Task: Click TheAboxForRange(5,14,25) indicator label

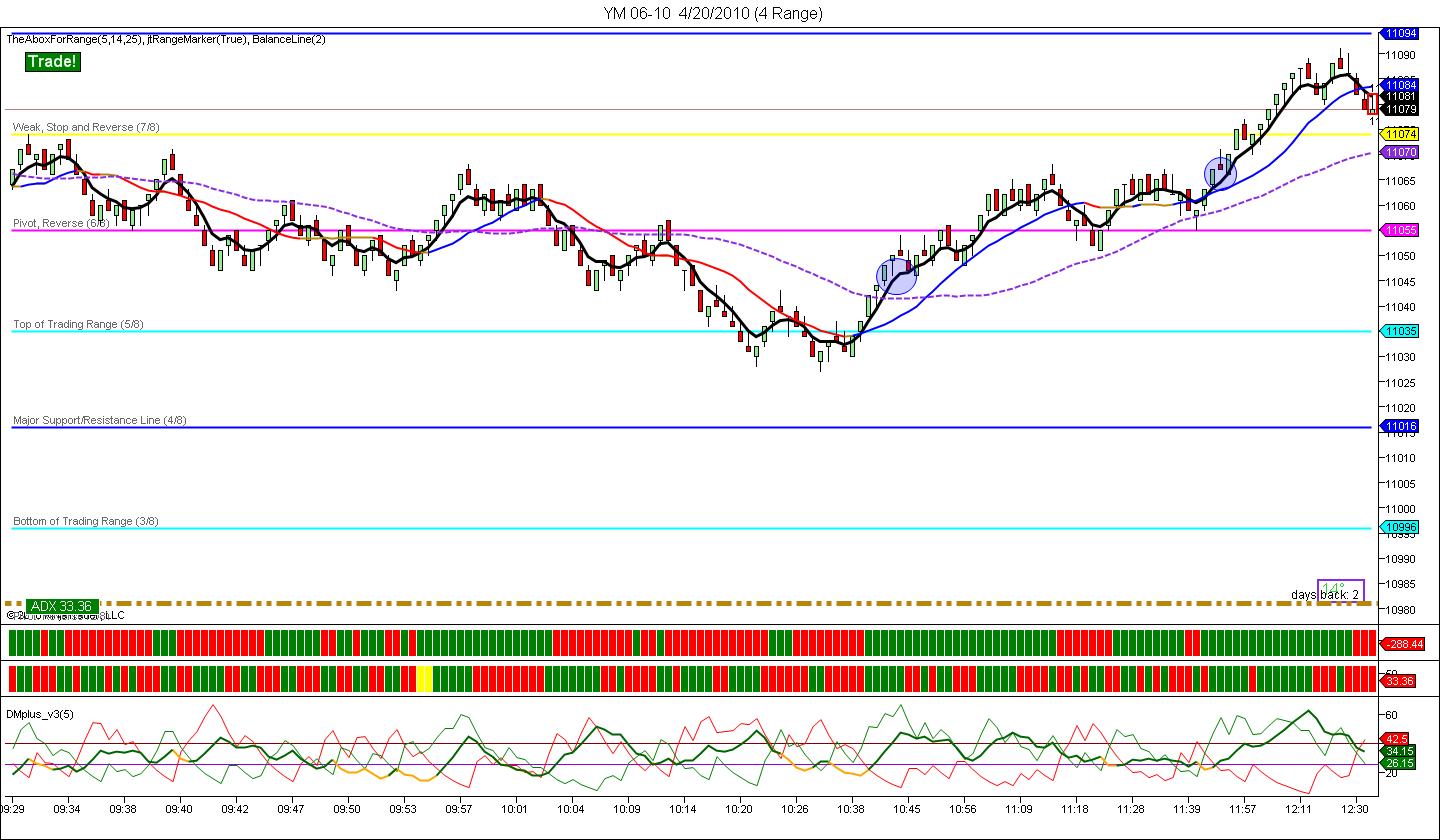Action: pyautogui.click(x=74, y=38)
